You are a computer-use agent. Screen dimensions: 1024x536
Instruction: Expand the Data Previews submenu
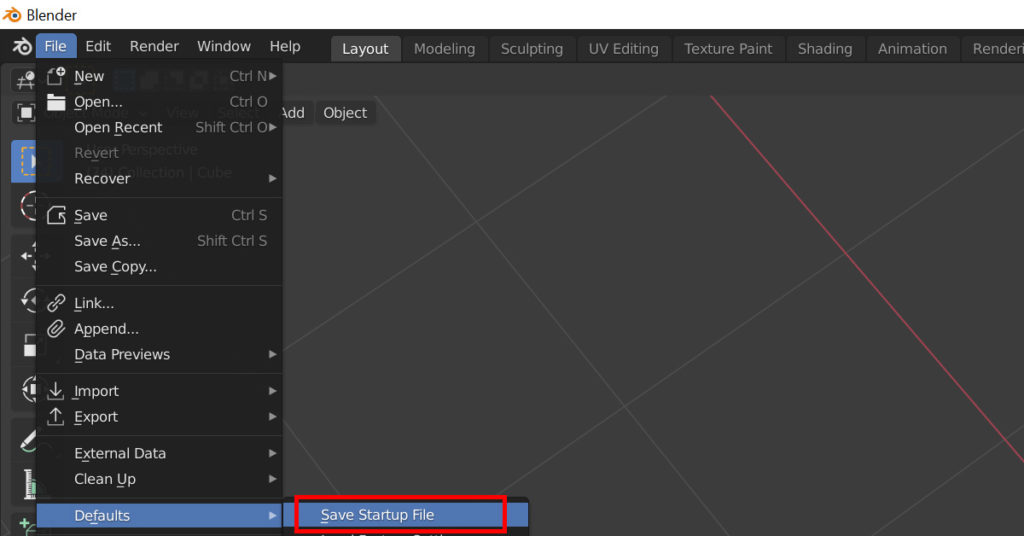[x=159, y=355]
